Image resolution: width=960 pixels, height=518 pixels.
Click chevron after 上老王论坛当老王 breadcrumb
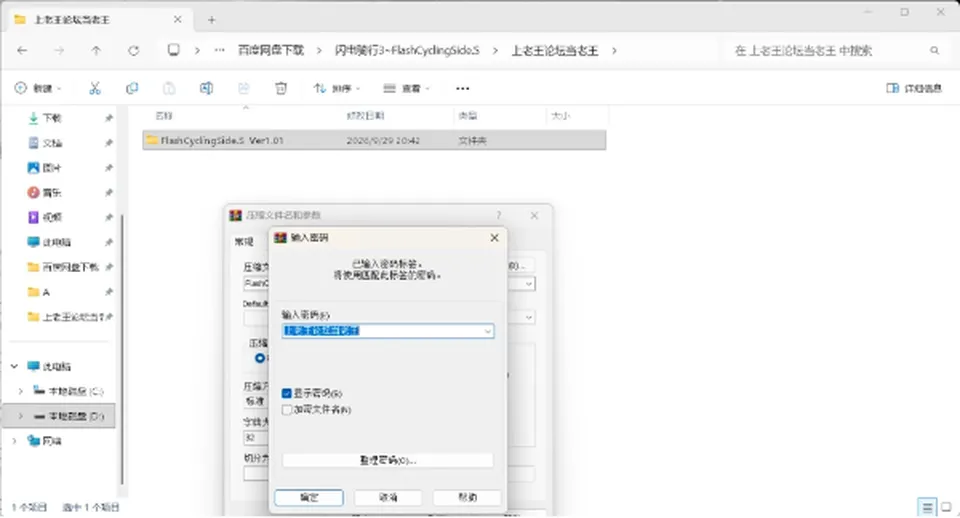pos(614,51)
